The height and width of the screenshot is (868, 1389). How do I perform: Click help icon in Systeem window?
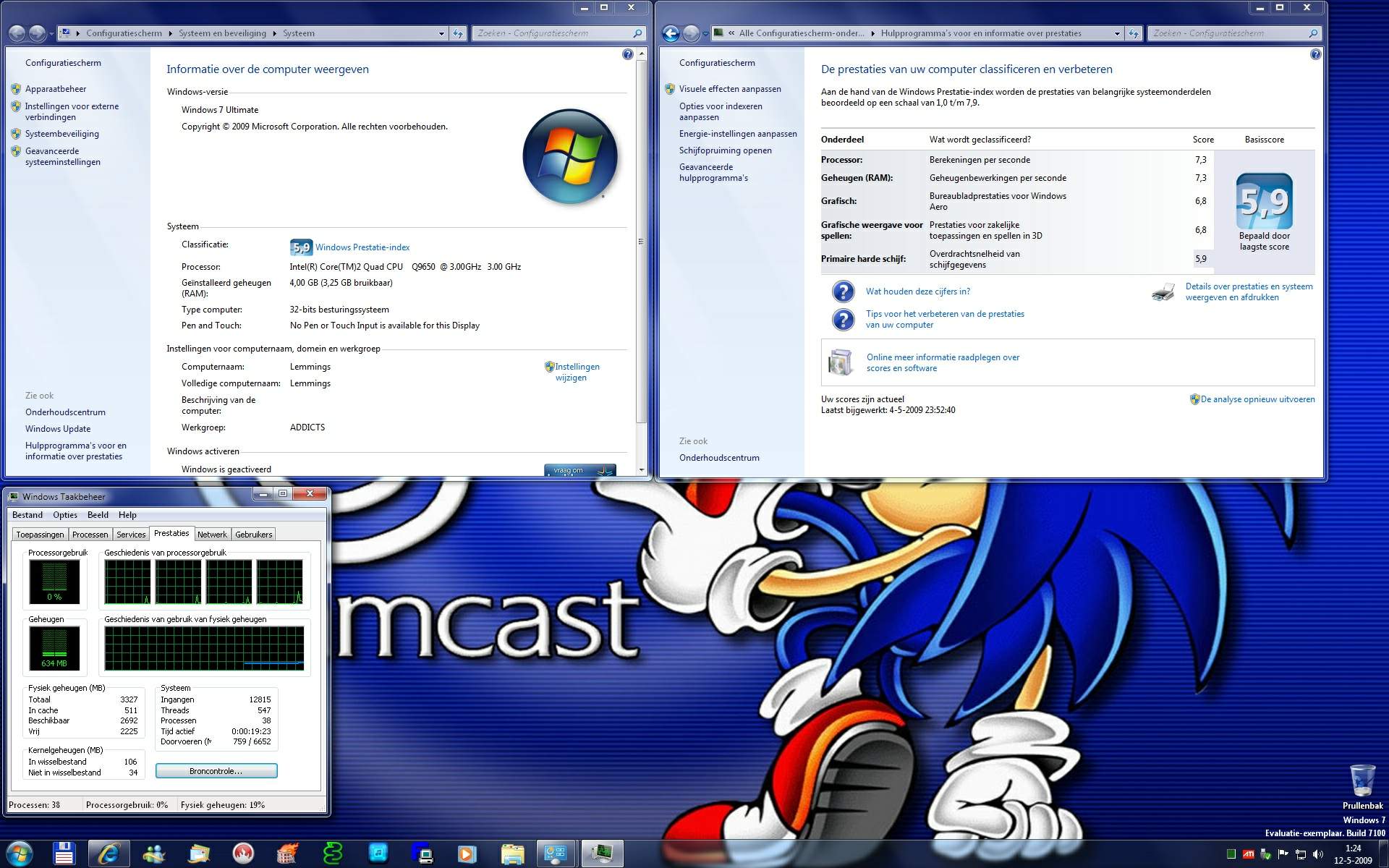[627, 54]
